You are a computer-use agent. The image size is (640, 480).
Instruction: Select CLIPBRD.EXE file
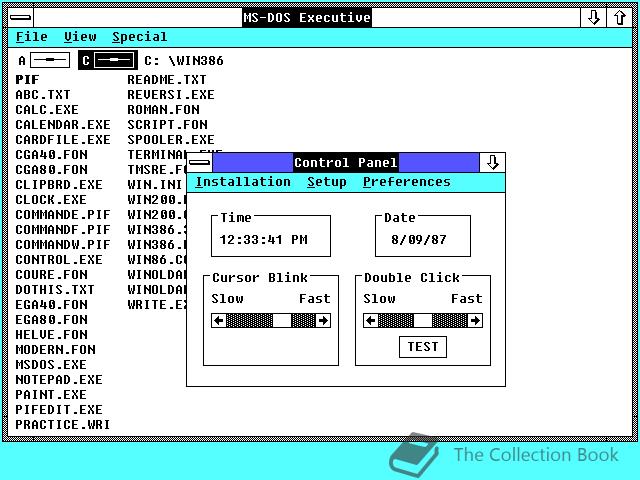coord(59,184)
